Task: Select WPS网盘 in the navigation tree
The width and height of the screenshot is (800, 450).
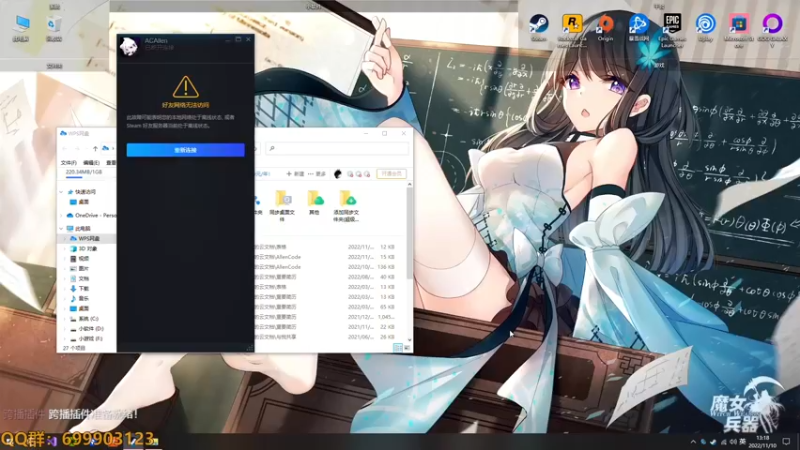Action: pyautogui.click(x=85, y=238)
